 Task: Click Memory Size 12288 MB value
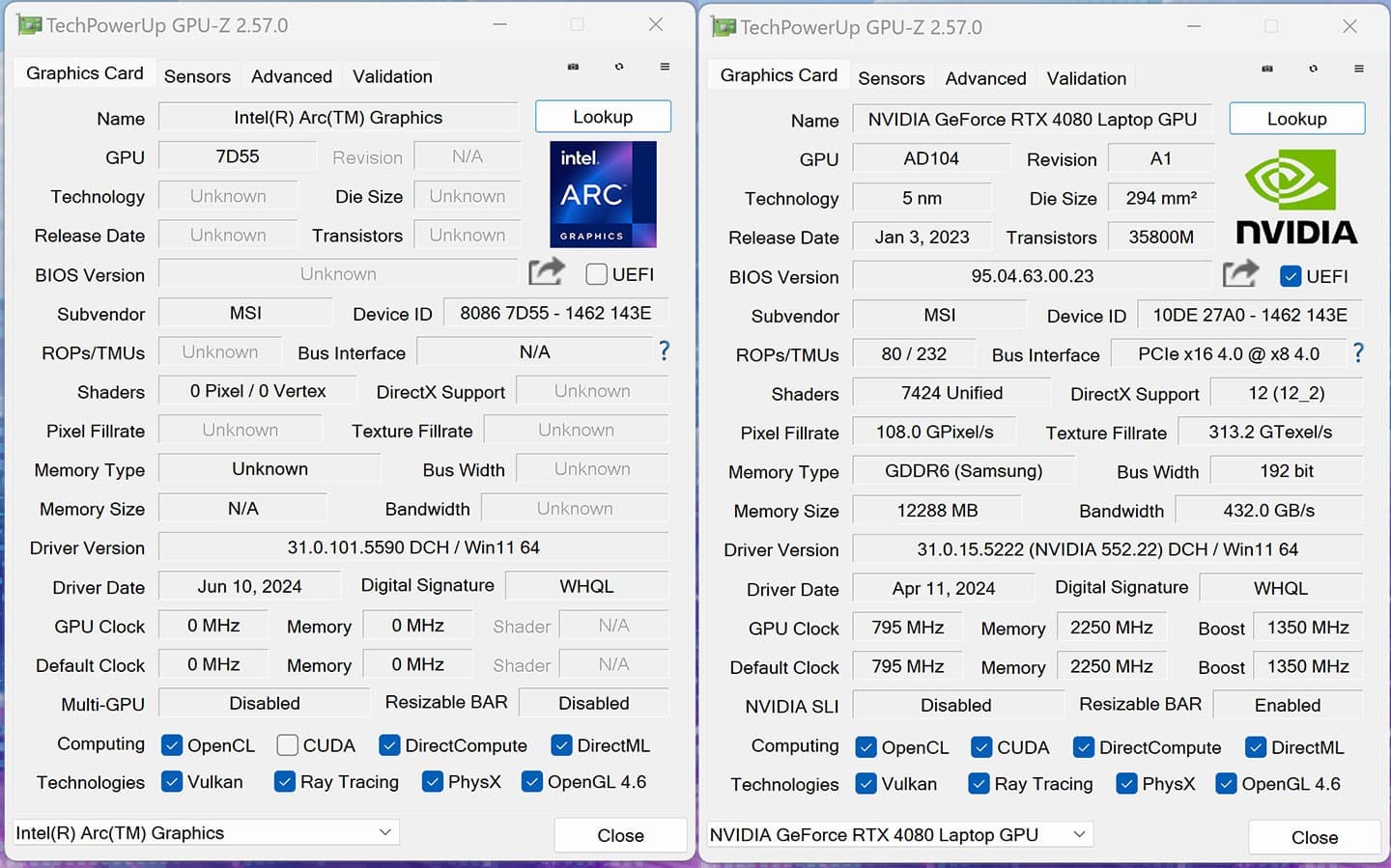pyautogui.click(x=937, y=511)
